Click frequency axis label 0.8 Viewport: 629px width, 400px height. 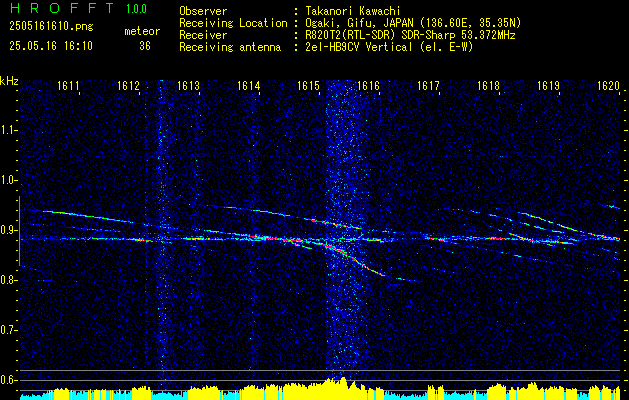tap(8, 280)
